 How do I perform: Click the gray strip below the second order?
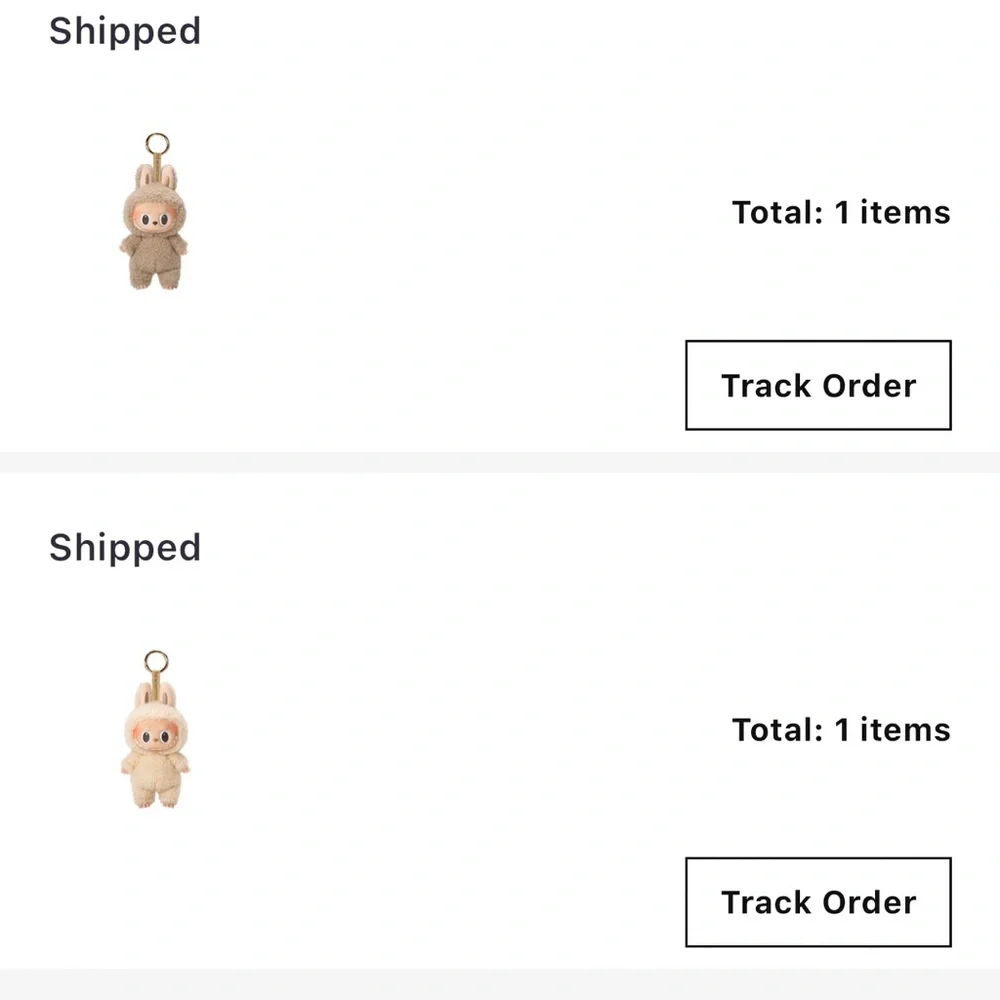[500, 985]
